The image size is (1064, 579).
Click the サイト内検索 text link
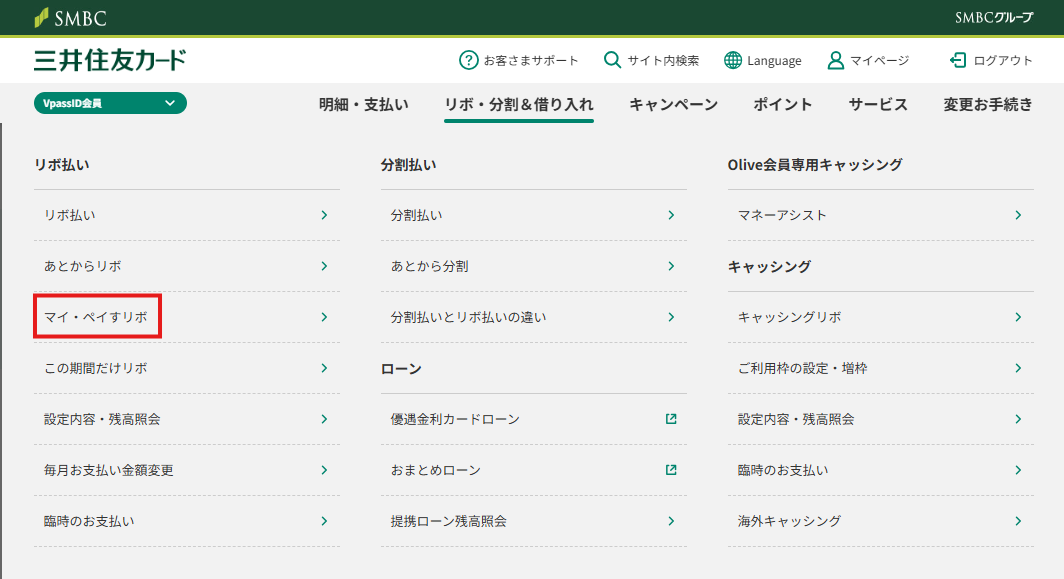(663, 60)
